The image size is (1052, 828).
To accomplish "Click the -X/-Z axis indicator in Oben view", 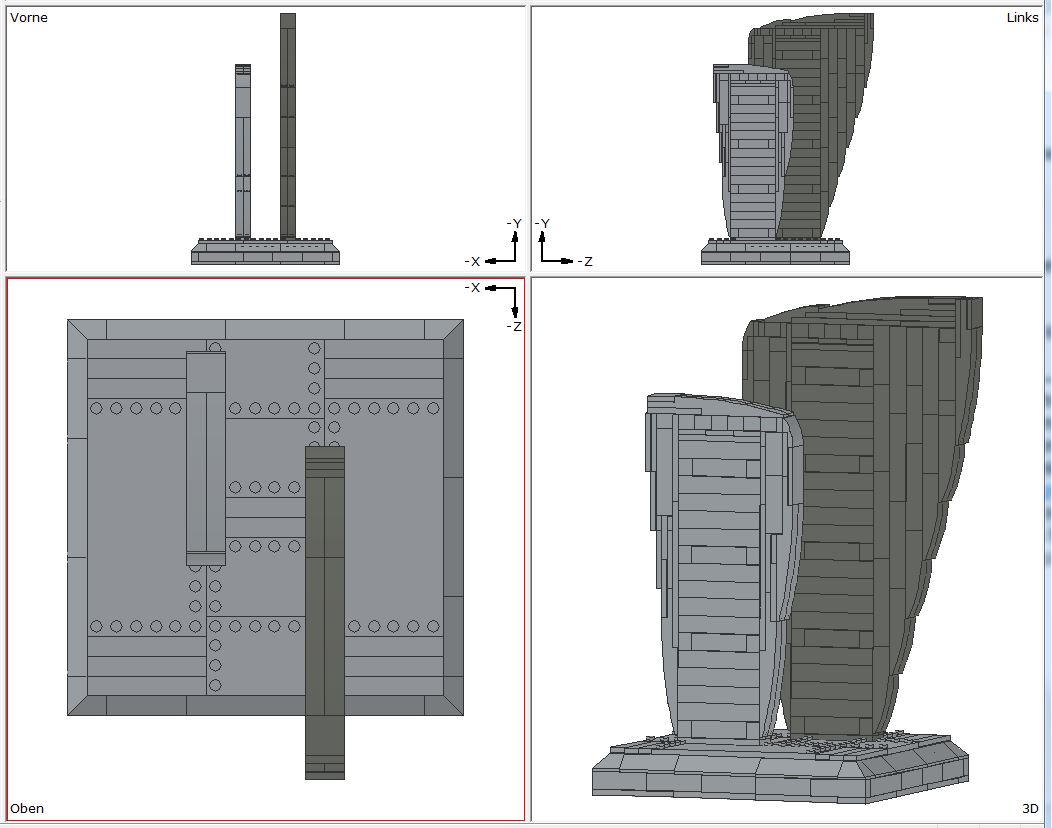I will (494, 307).
